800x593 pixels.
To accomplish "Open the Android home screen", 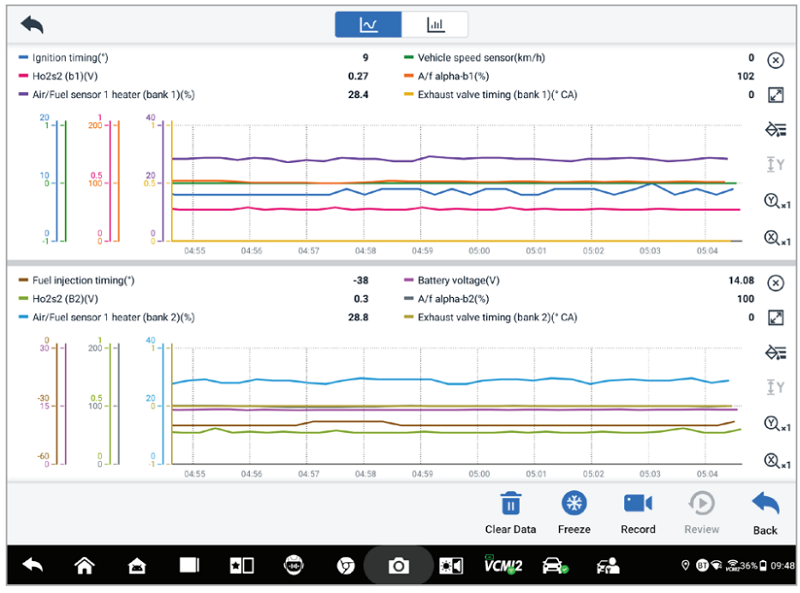I will click(x=84, y=566).
